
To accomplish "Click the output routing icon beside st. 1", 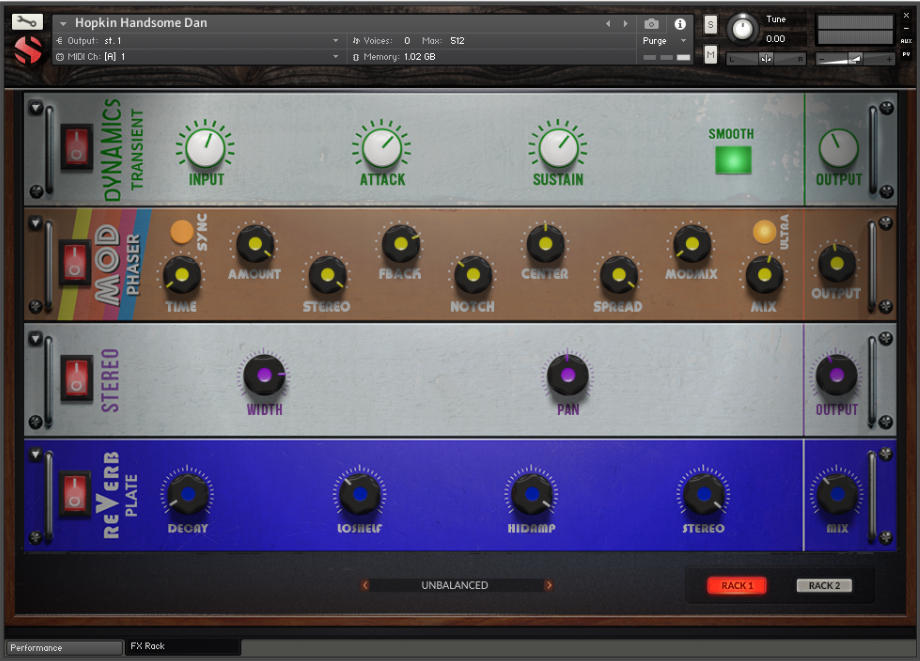I will tap(62, 40).
